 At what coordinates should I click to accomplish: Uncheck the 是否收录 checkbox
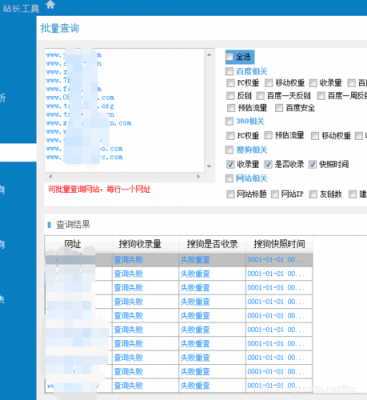(268, 164)
